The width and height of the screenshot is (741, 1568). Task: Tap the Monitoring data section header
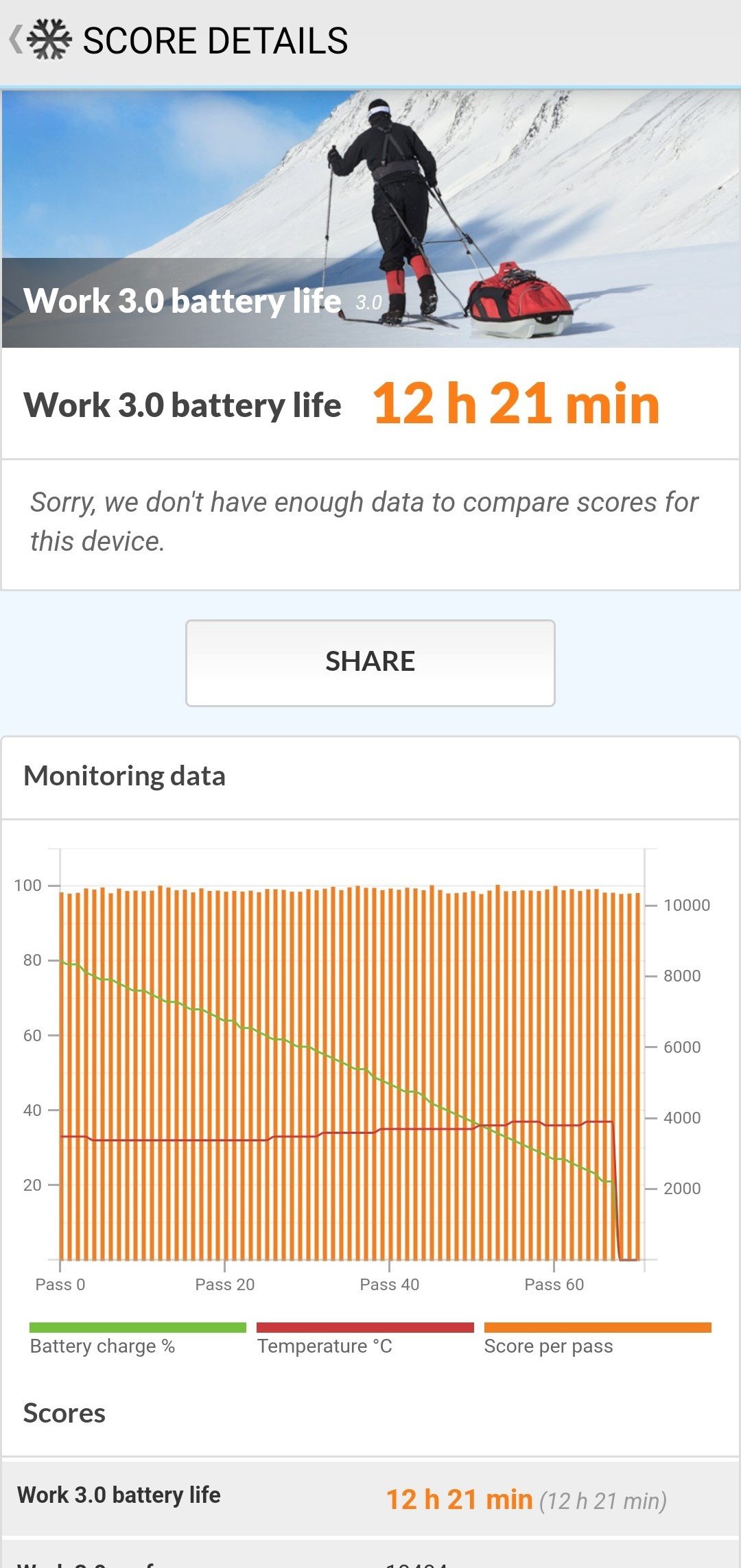(124, 776)
